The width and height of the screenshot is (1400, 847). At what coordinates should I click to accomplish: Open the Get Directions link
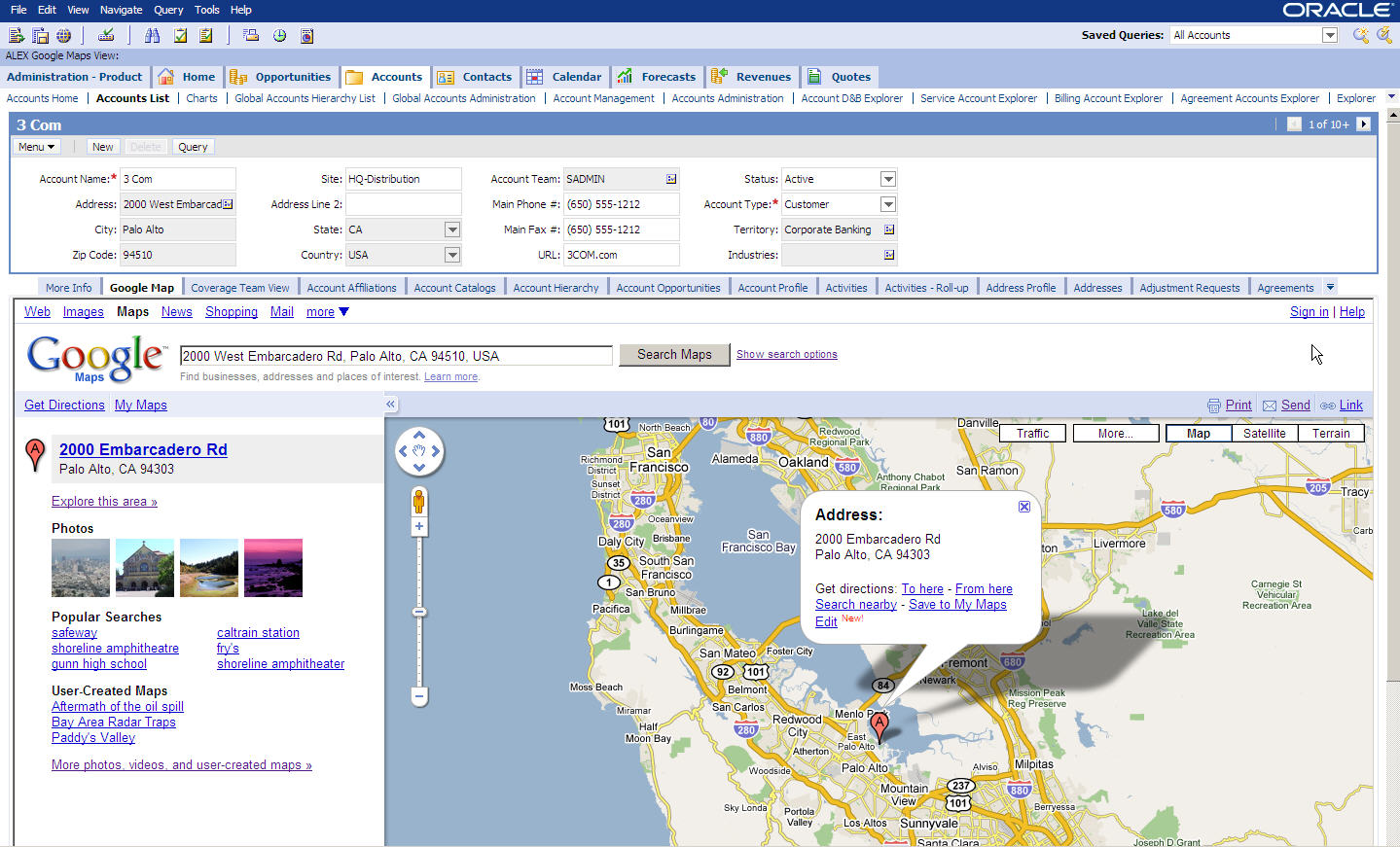point(64,406)
